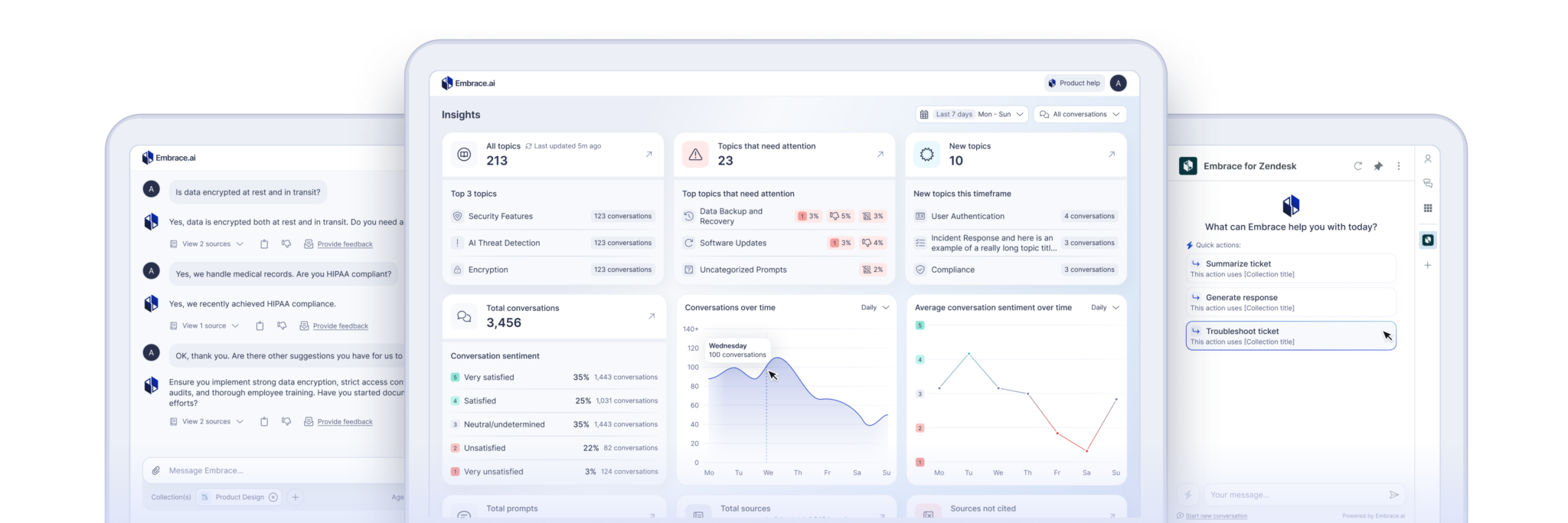Viewport: 1568px width, 523px height.
Task: Select the Generate response quick action
Action: 1291,302
